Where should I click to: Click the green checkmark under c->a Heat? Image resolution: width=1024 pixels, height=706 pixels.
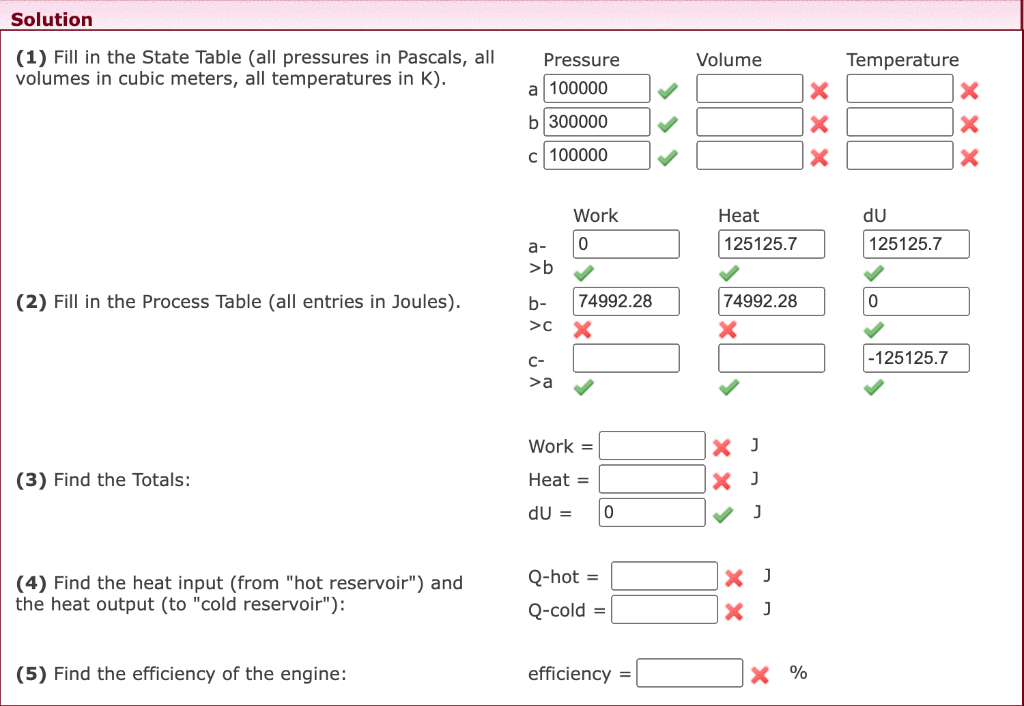[729, 384]
